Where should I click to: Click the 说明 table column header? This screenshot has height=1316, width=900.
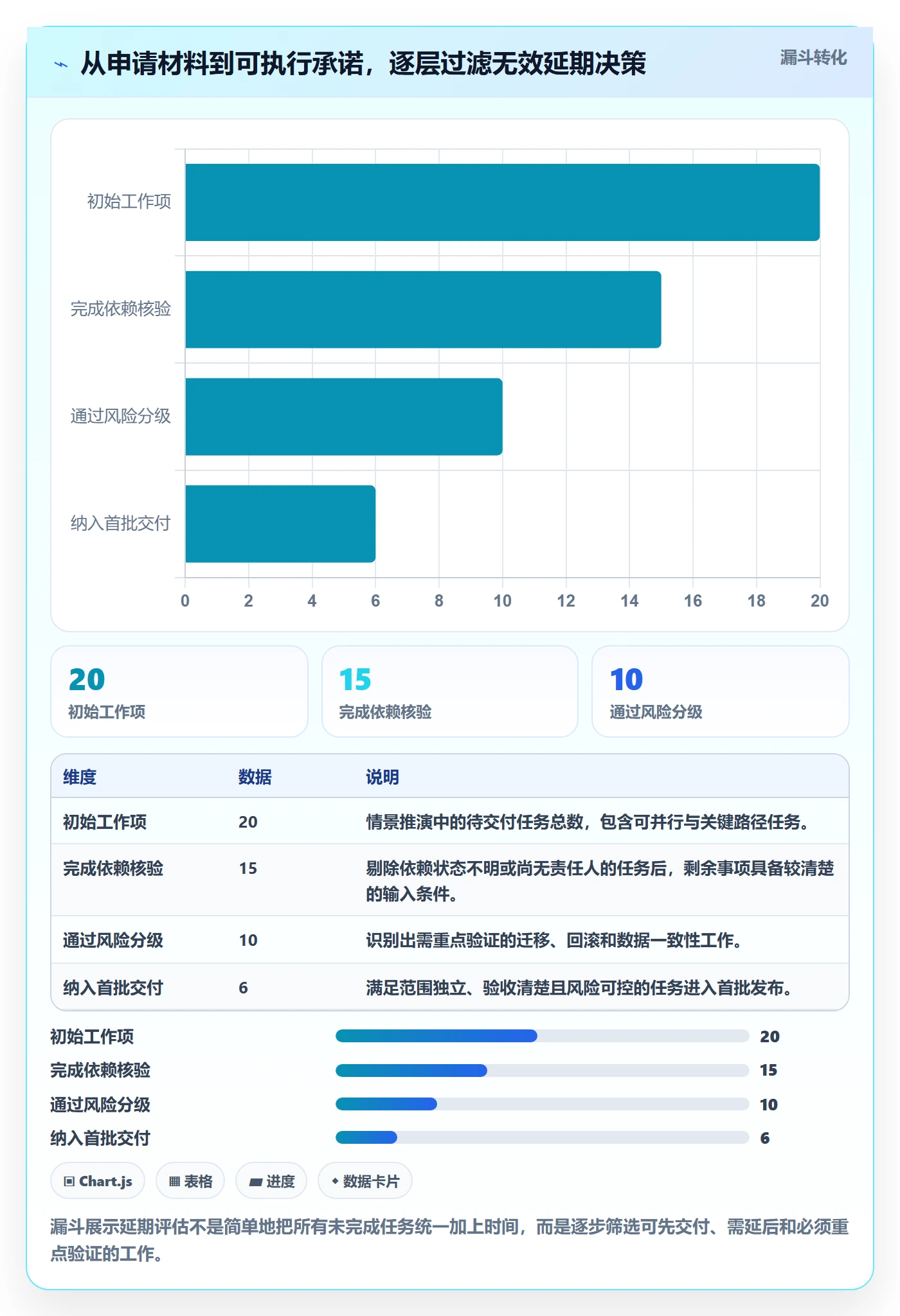[x=382, y=777]
